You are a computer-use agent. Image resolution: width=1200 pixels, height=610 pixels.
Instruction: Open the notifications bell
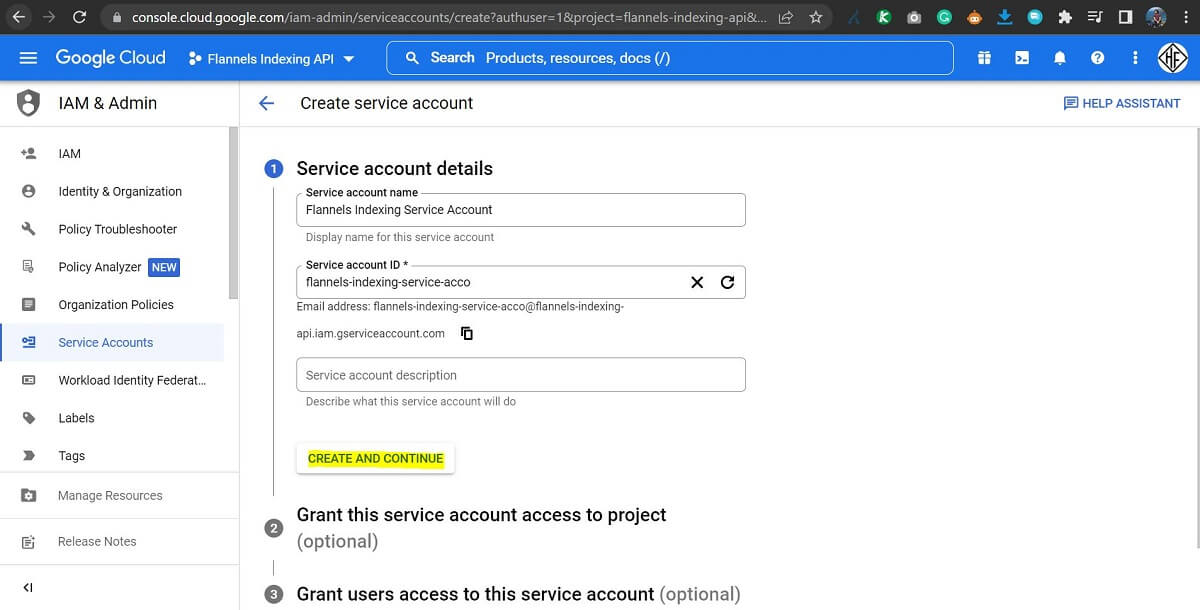[x=1060, y=58]
